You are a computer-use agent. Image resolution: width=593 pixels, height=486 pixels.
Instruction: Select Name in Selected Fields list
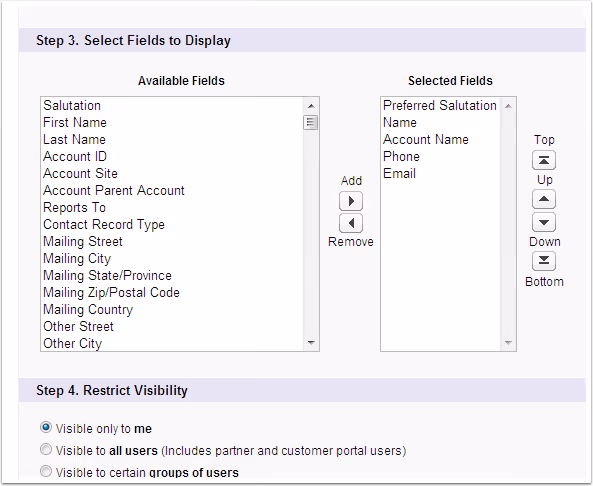point(441,123)
